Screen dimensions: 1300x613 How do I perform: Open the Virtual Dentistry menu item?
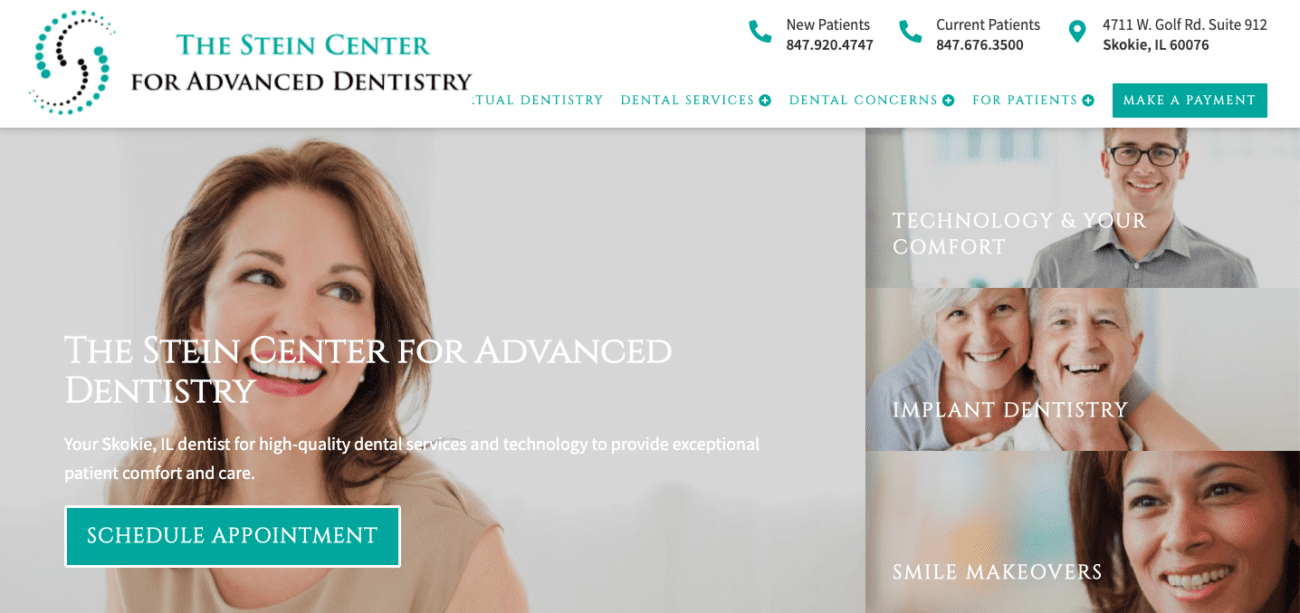[x=538, y=100]
